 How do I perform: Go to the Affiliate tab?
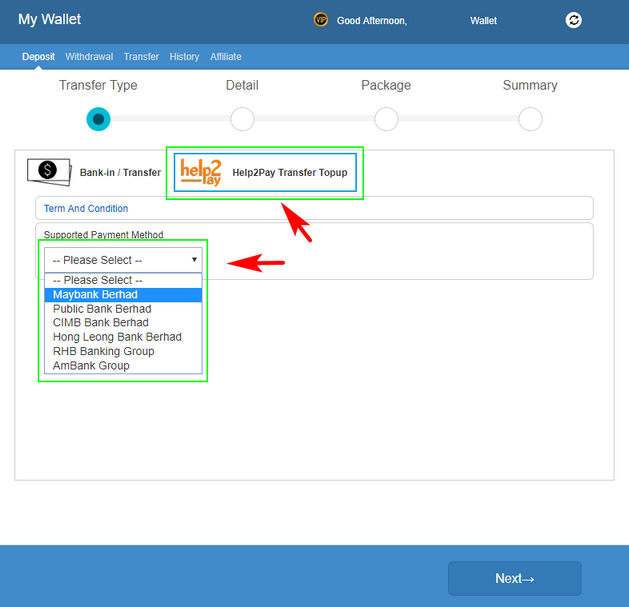pyautogui.click(x=225, y=57)
